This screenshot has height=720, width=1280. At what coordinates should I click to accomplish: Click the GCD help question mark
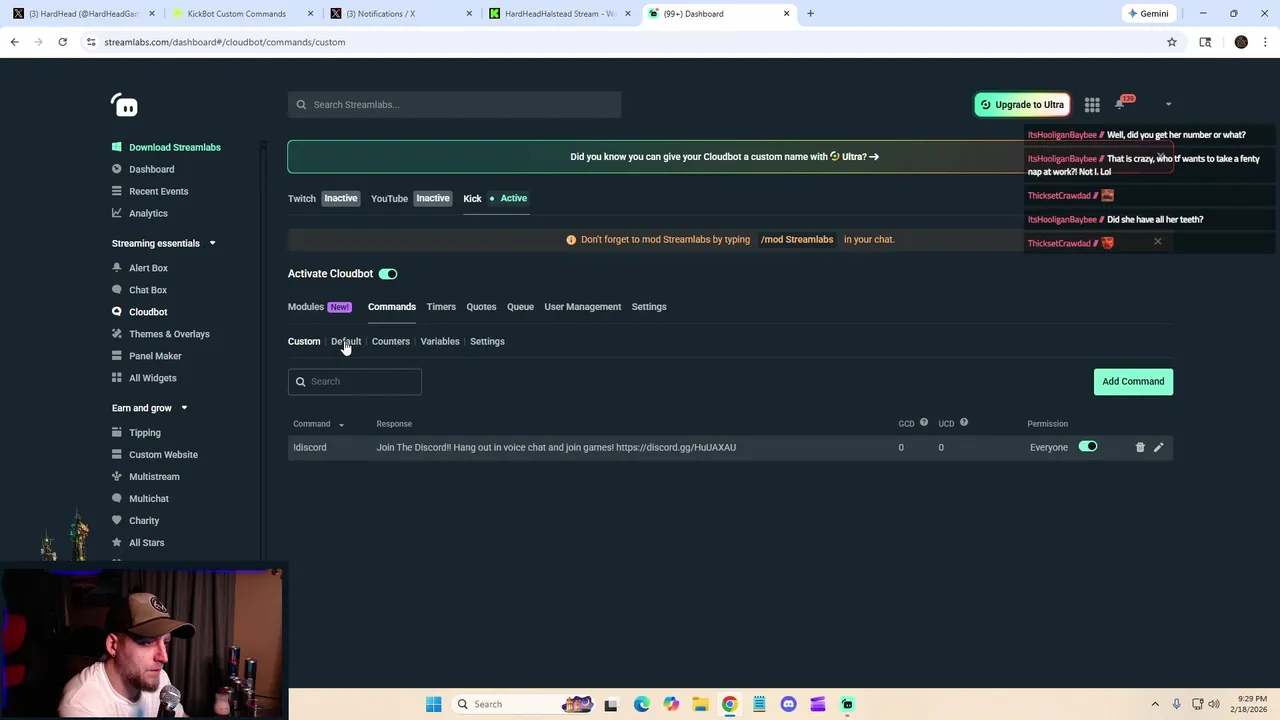tap(924, 422)
